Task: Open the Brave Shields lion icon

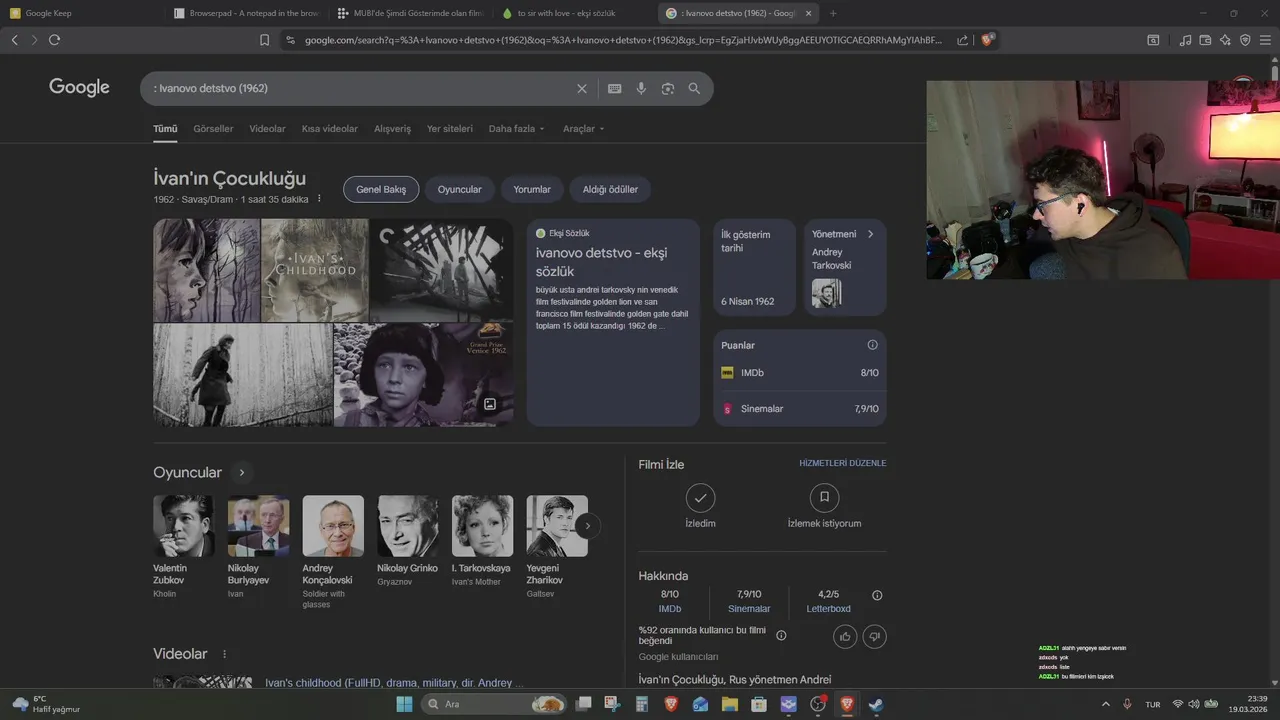Action: point(987,40)
